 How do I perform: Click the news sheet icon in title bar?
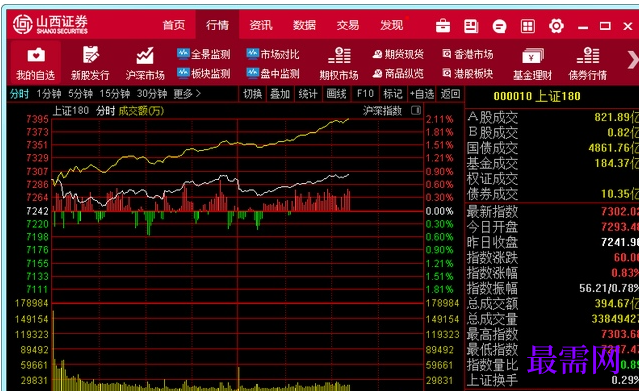[471, 26]
